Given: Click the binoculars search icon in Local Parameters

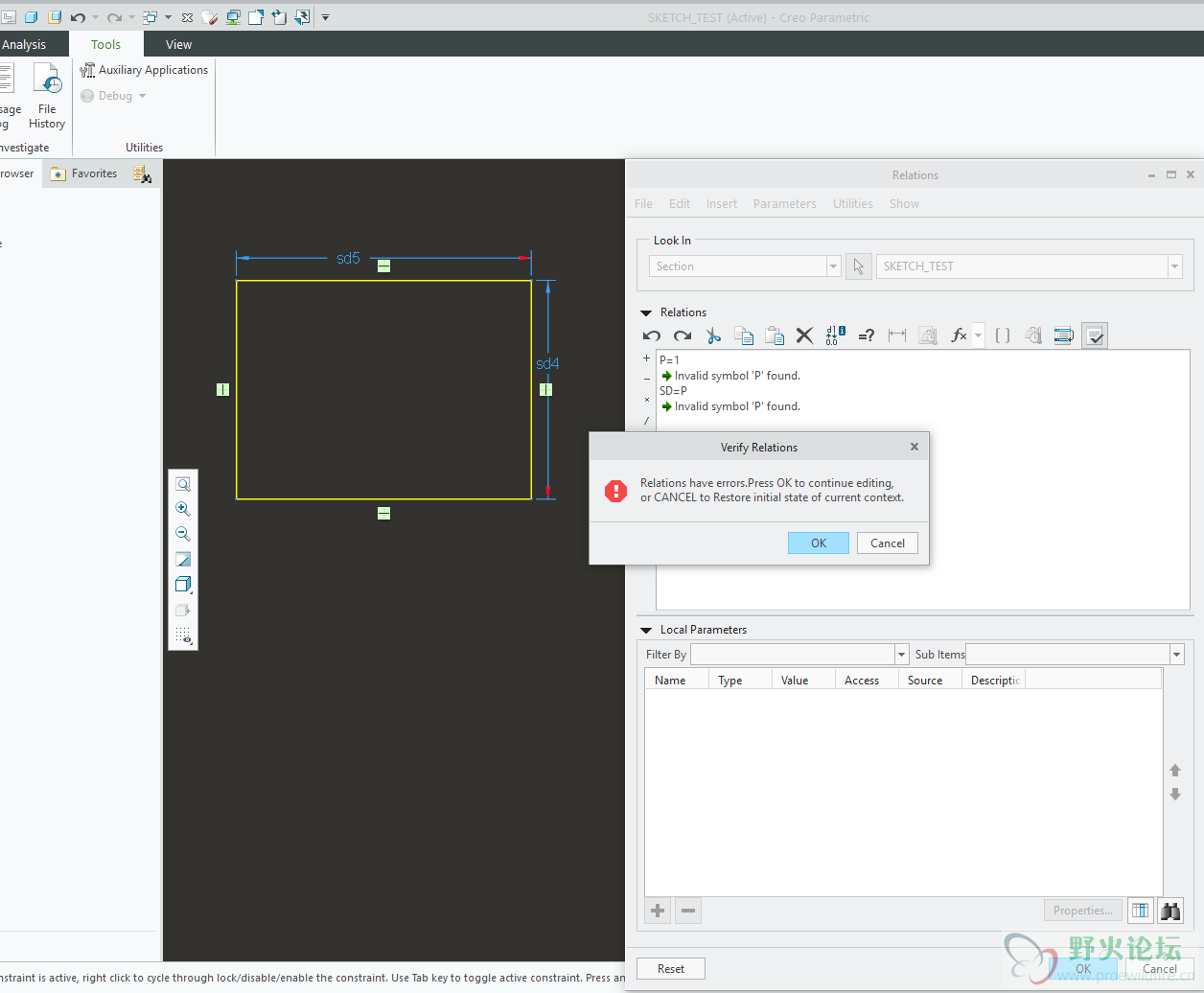Looking at the screenshot, I should pos(1170,911).
